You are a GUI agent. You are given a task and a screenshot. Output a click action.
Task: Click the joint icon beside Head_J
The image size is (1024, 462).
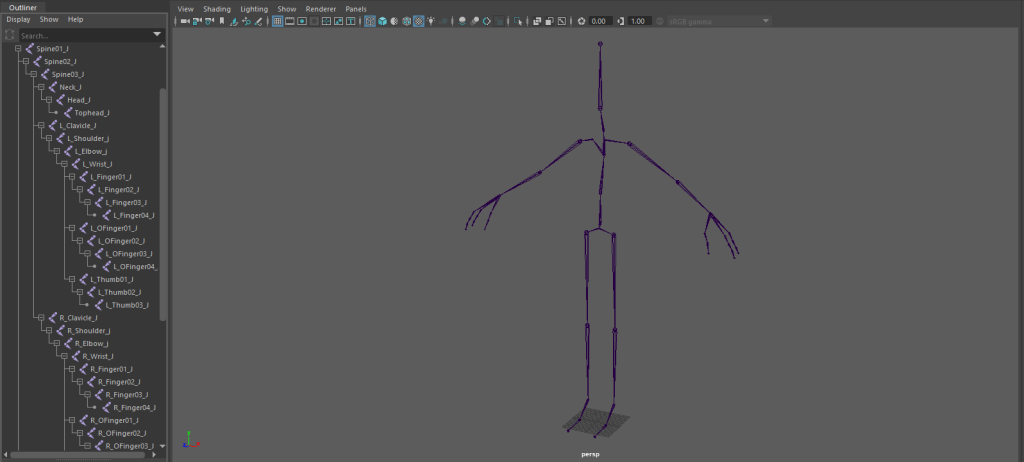click(x=59, y=100)
